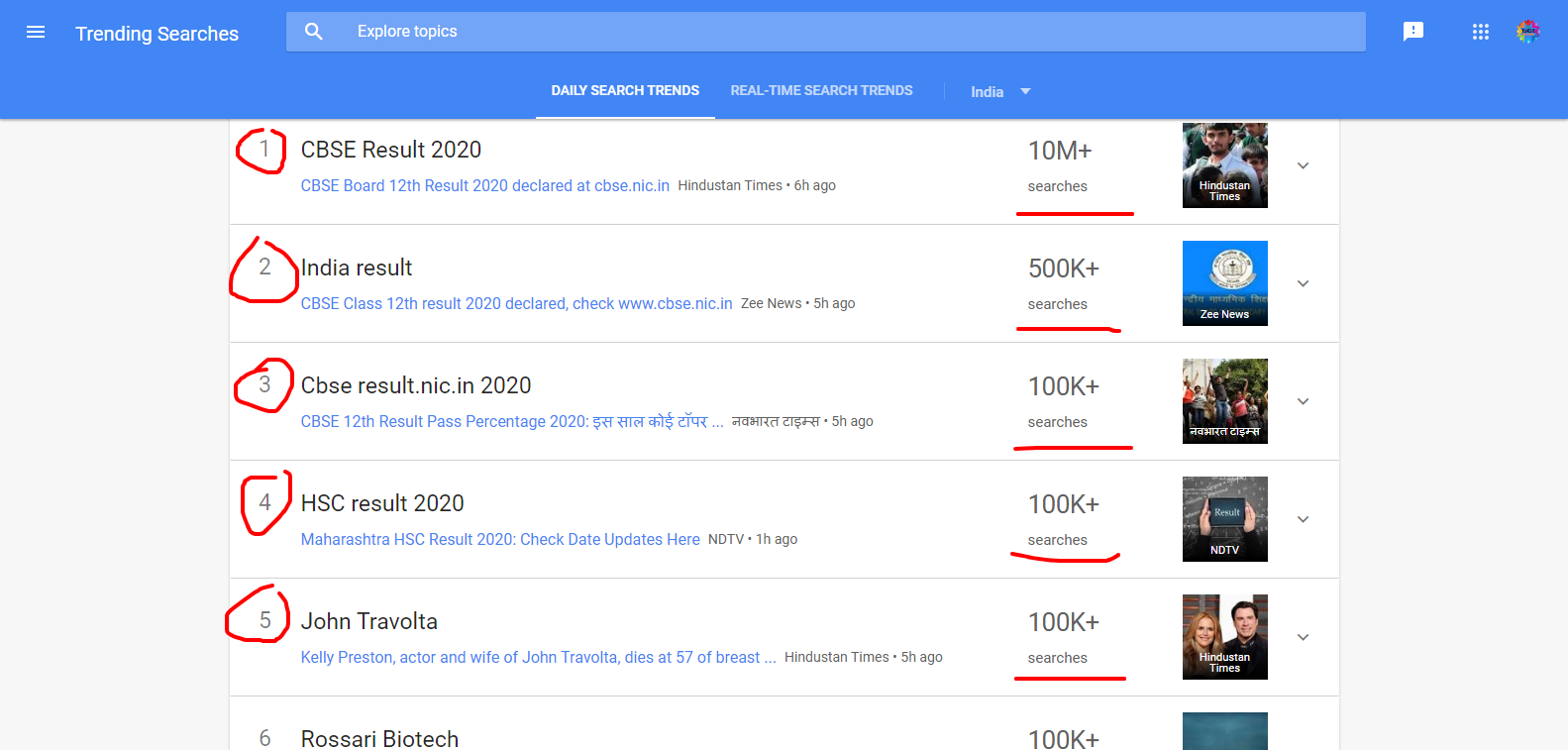The image size is (1568, 750).
Task: Click the search magnifier icon
Action: coord(314,32)
